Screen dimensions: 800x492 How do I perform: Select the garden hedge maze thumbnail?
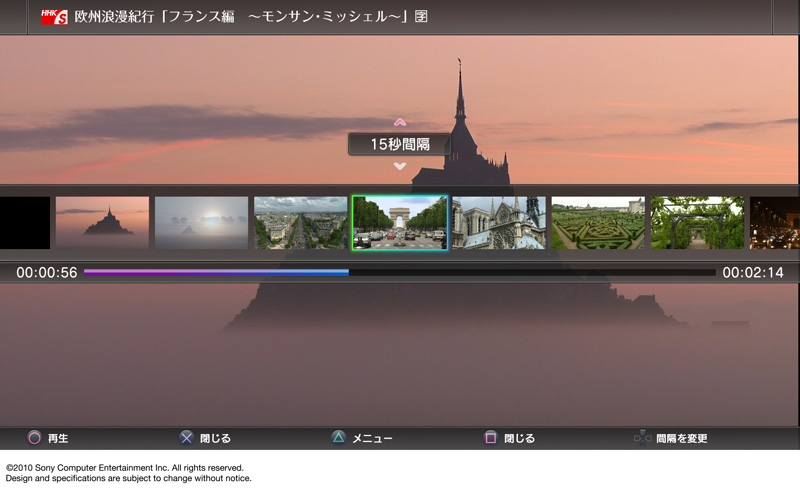pyautogui.click(x=598, y=223)
